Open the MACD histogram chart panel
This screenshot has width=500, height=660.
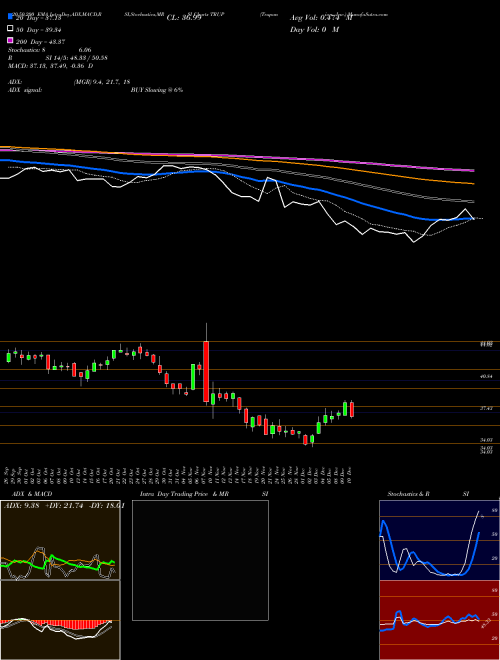60,620
